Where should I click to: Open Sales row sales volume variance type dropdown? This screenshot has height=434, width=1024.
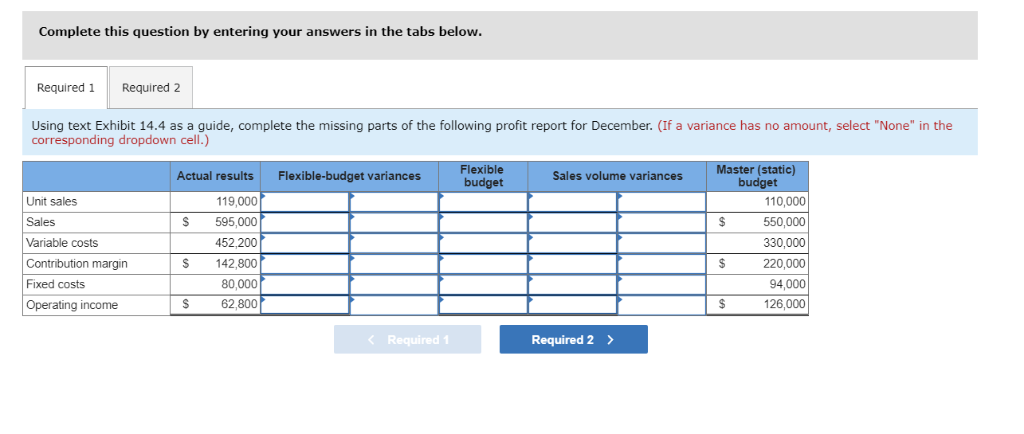tap(662, 222)
